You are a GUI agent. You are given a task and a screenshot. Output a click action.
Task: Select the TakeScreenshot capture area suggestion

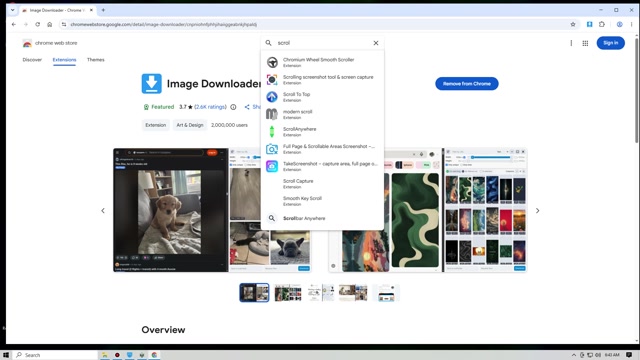[x=322, y=166]
